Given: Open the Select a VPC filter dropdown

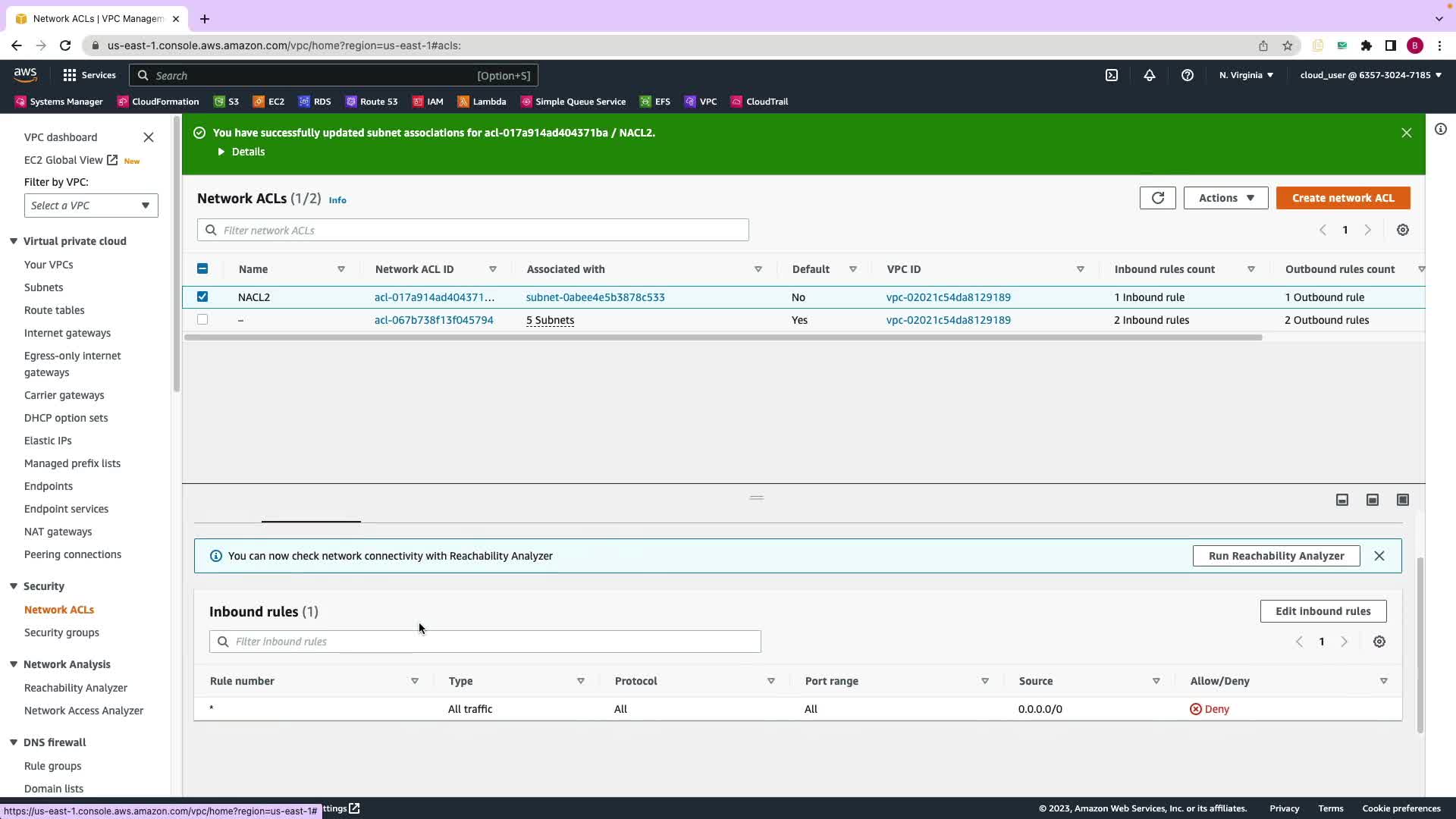Looking at the screenshot, I should pyautogui.click(x=91, y=206).
